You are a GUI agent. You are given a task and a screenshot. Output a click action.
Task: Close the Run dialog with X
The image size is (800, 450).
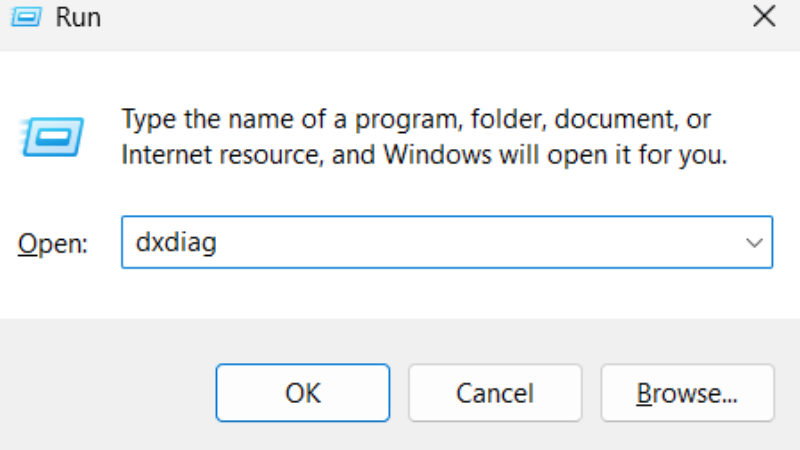coord(764,17)
